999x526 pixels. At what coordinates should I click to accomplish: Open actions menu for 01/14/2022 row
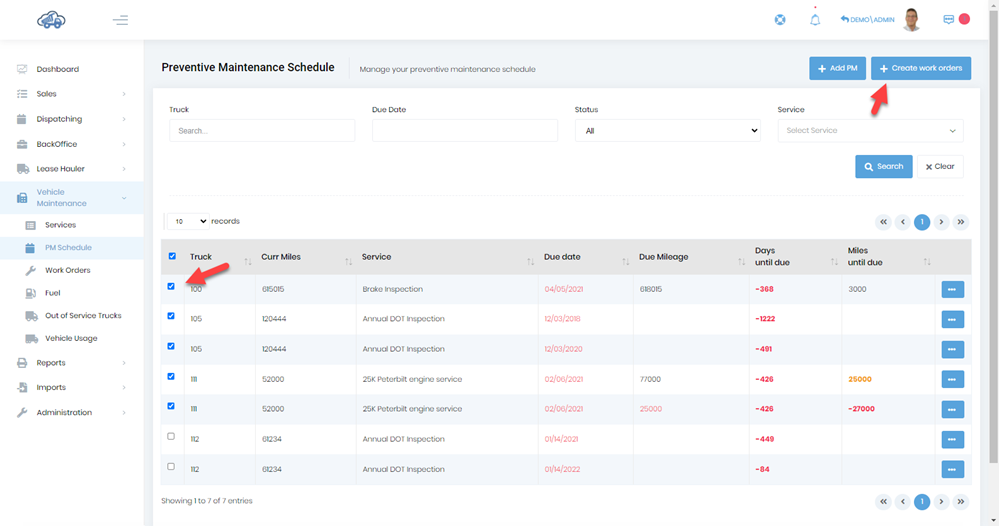pyautogui.click(x=952, y=469)
